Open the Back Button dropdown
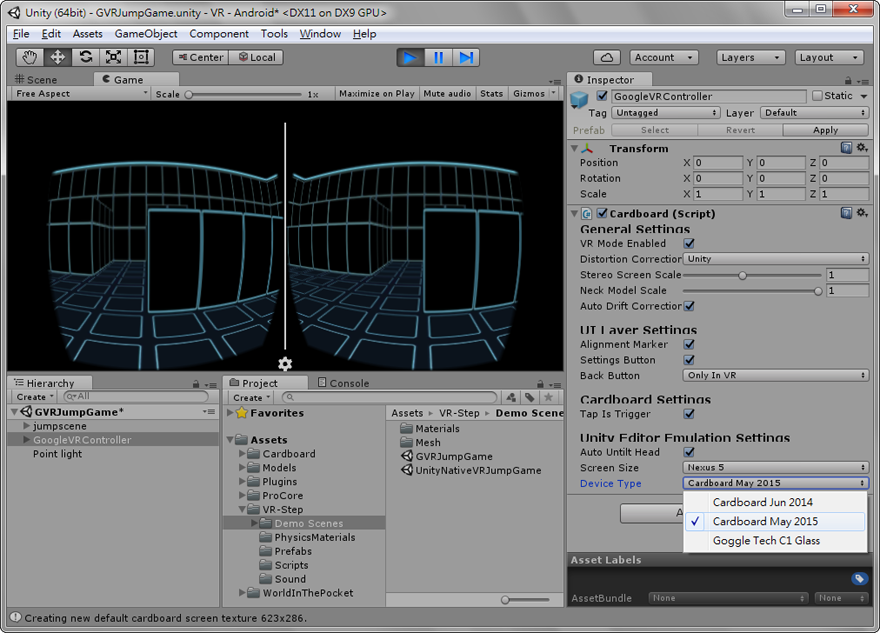The height and width of the screenshot is (633, 880). click(776, 375)
